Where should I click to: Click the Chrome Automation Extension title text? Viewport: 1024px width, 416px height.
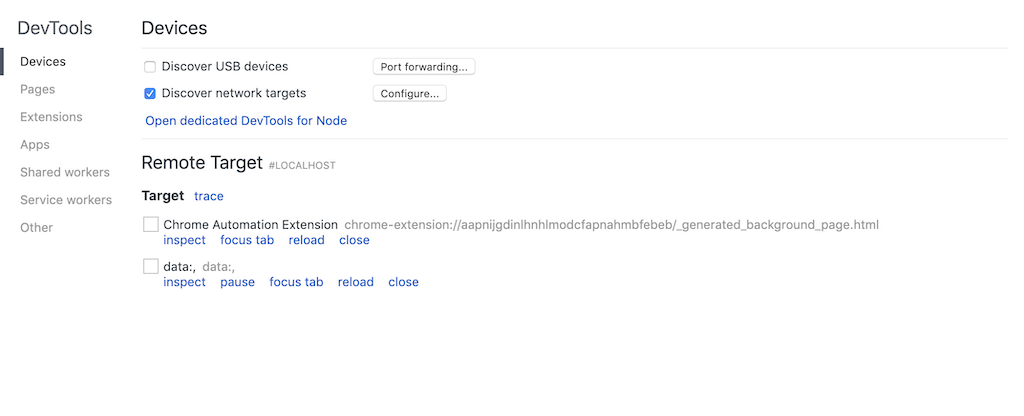point(251,225)
